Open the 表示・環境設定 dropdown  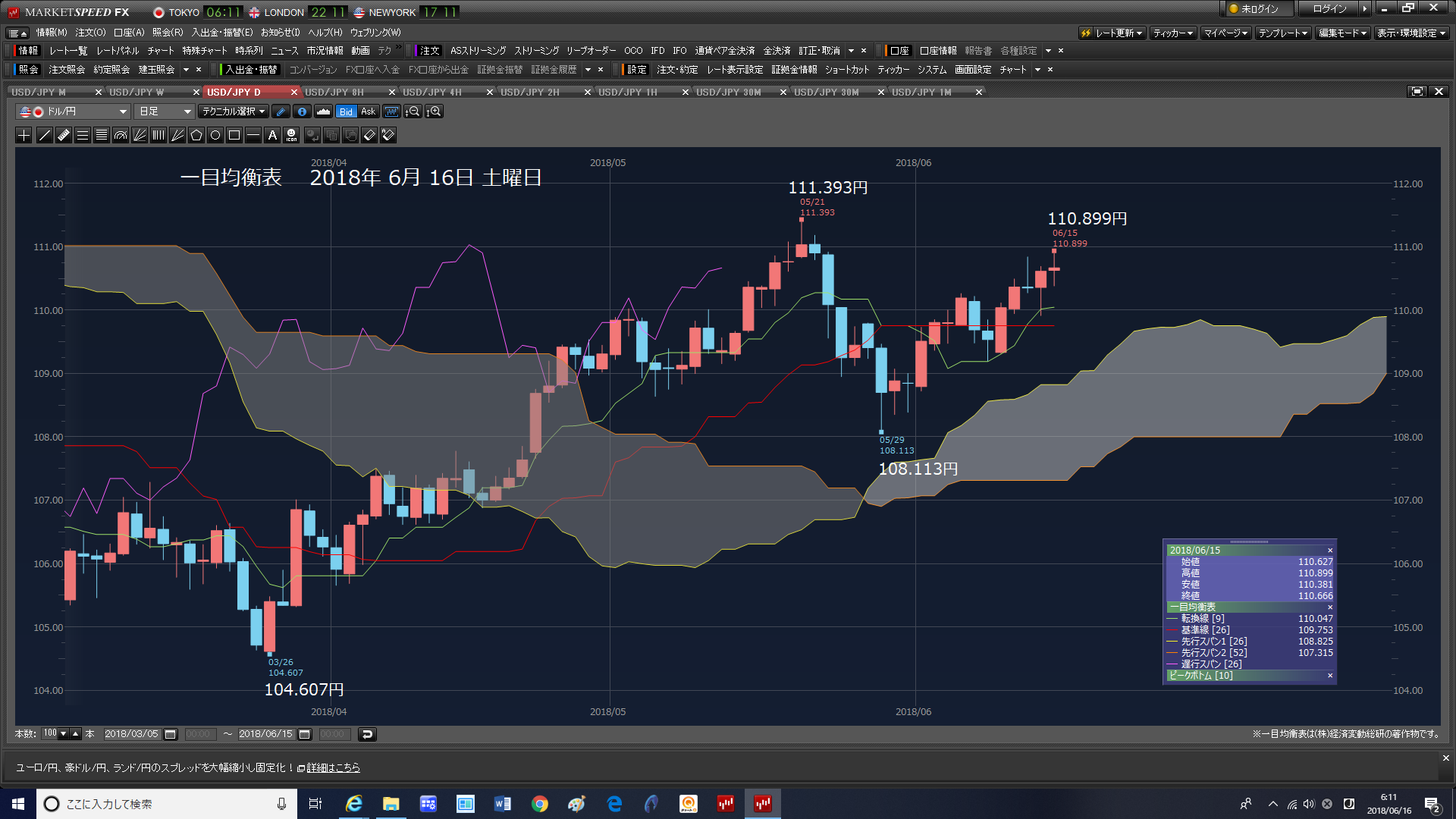(1411, 33)
